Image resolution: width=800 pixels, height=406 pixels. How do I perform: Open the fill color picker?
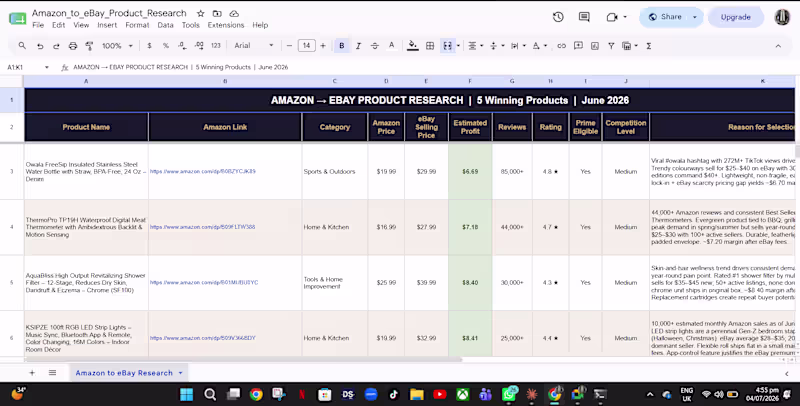[x=413, y=46]
